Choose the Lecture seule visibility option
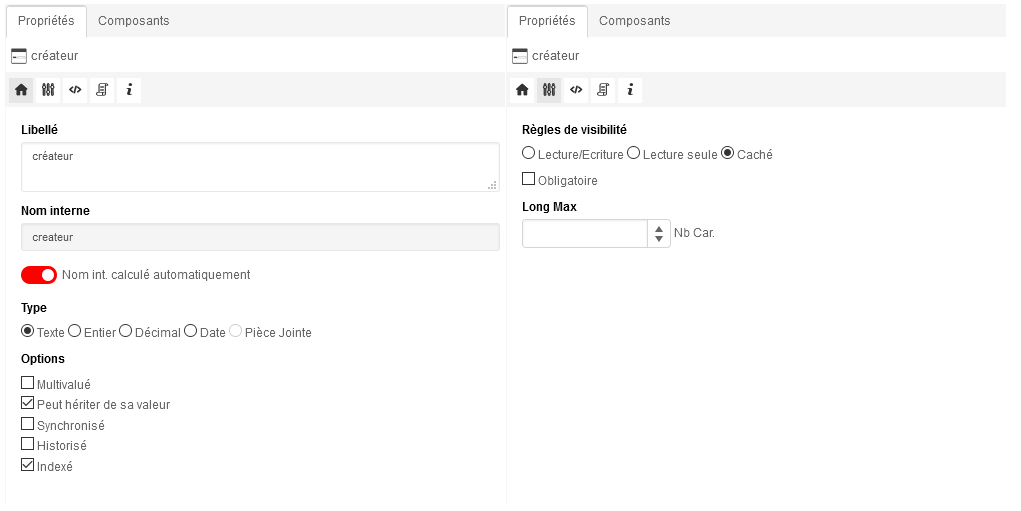Screen dimensions: 1021x511 [x=633, y=154]
